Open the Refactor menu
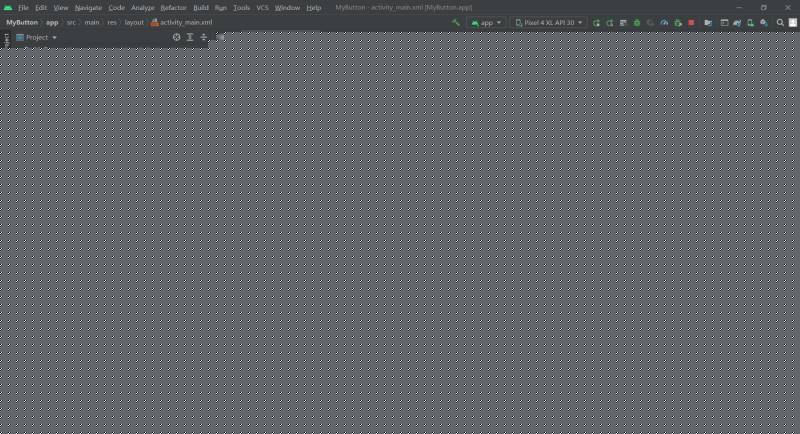The height and width of the screenshot is (434, 800). [173, 8]
